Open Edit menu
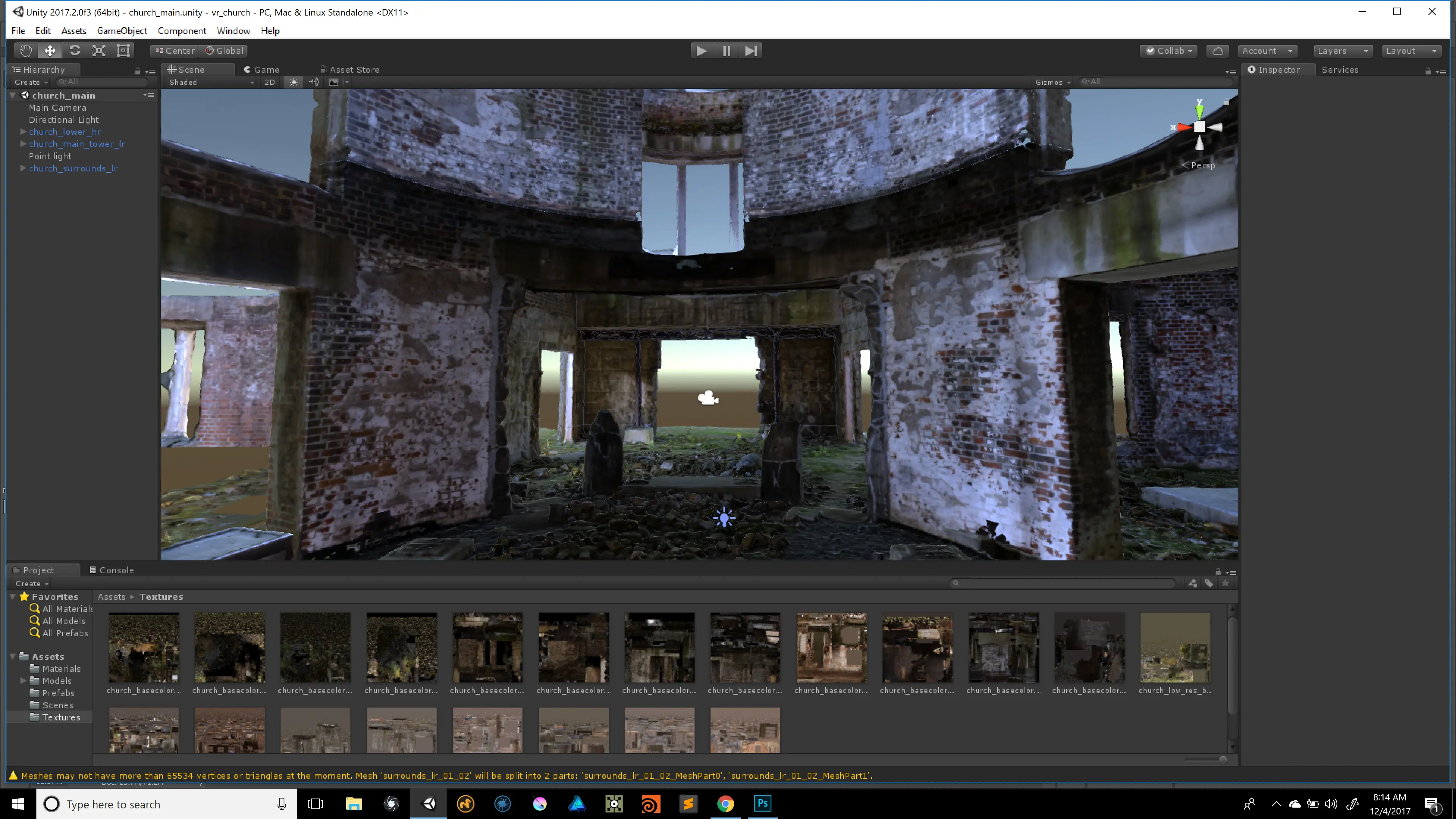 coord(43,31)
